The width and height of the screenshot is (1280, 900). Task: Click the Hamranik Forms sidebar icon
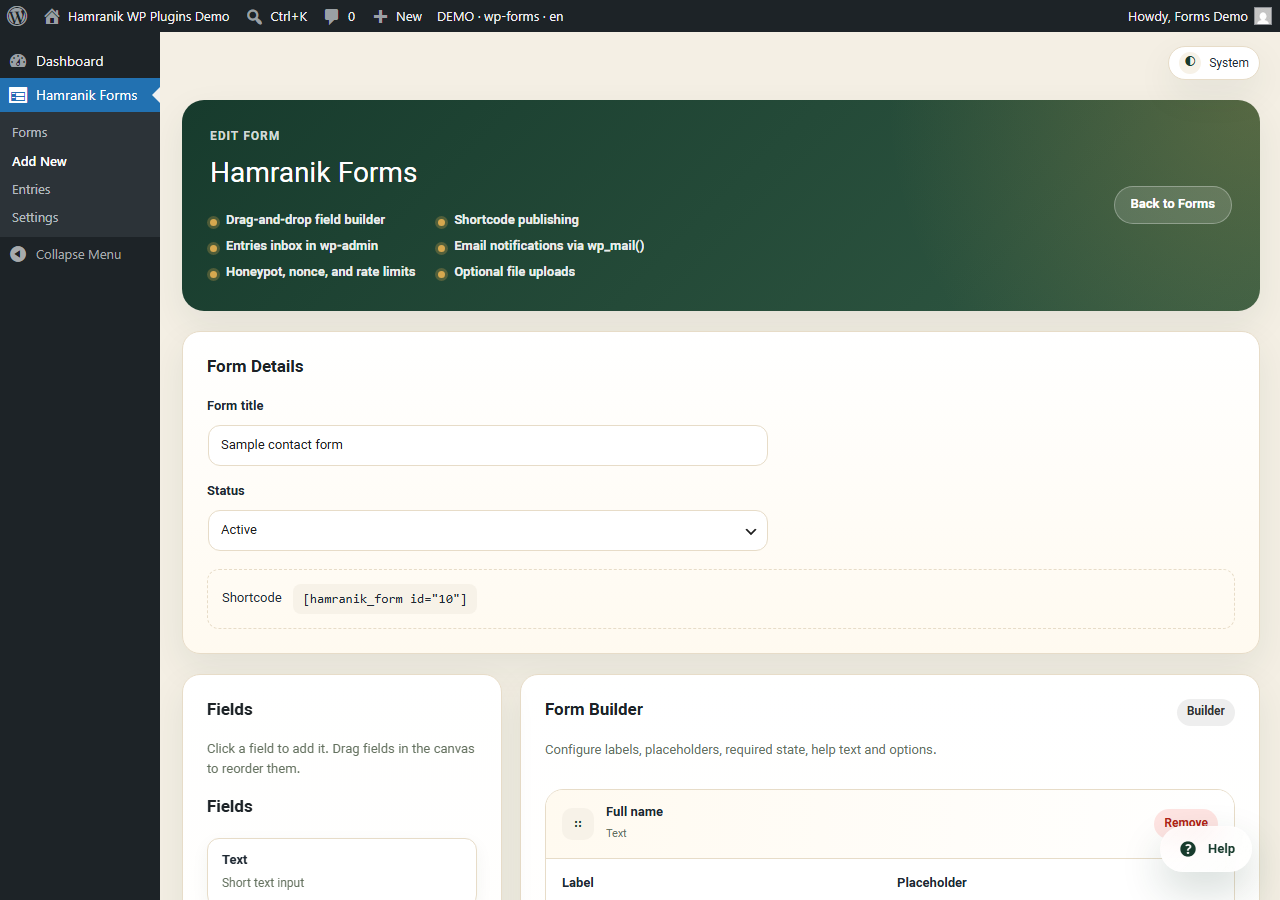[x=18, y=95]
